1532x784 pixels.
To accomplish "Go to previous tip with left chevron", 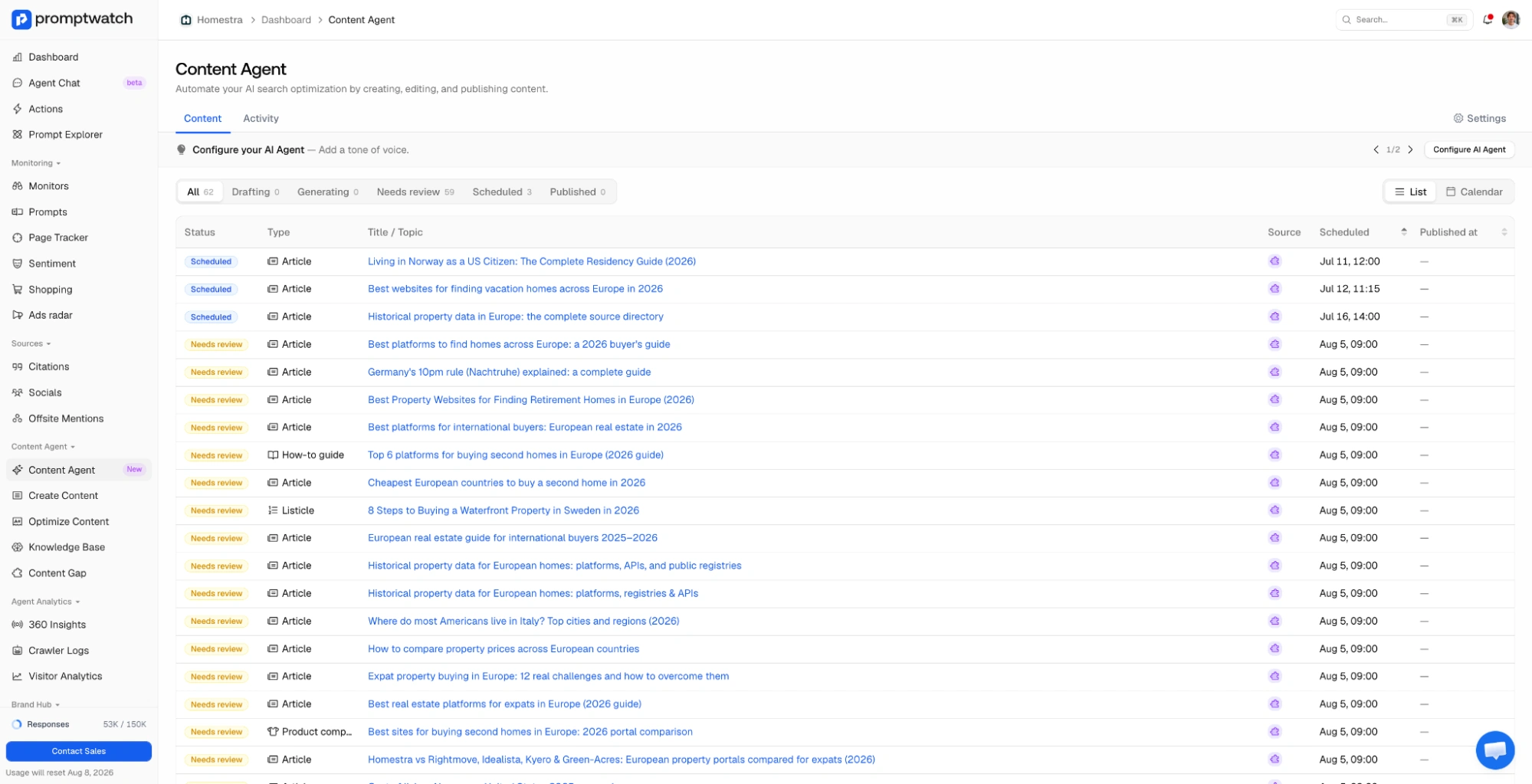I will (1376, 149).
